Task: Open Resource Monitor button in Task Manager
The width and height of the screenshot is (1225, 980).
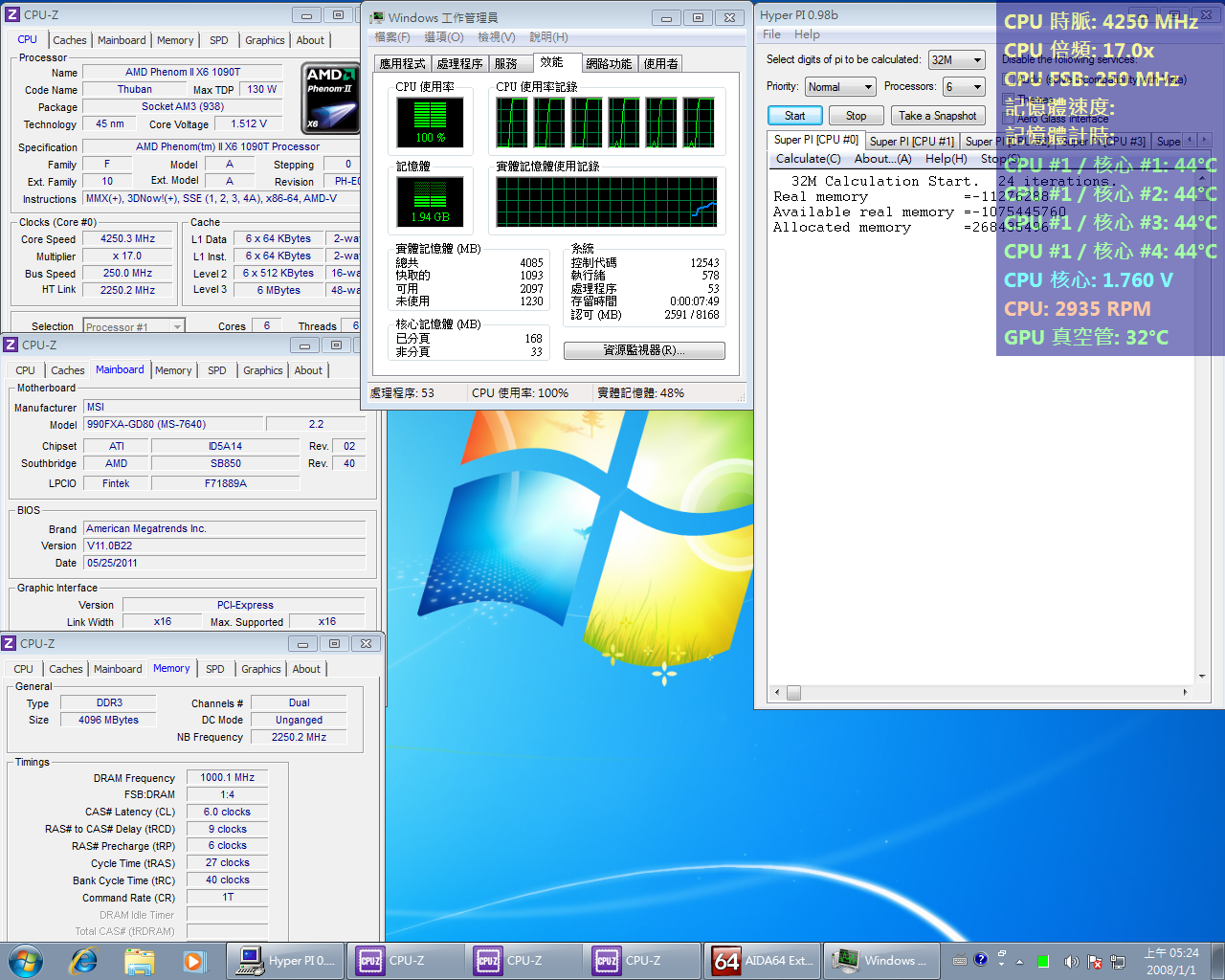Action: [x=644, y=351]
